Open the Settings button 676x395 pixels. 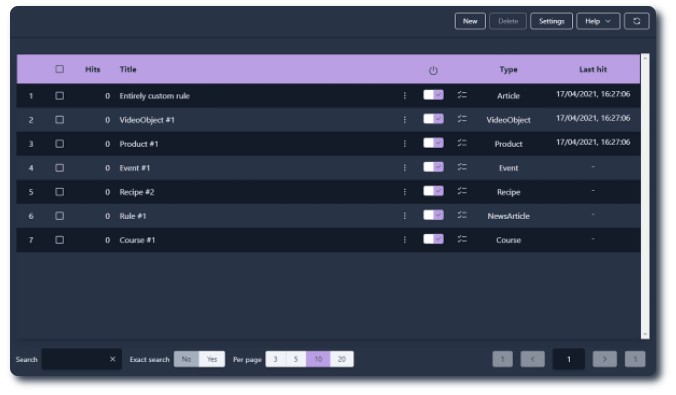(551, 21)
